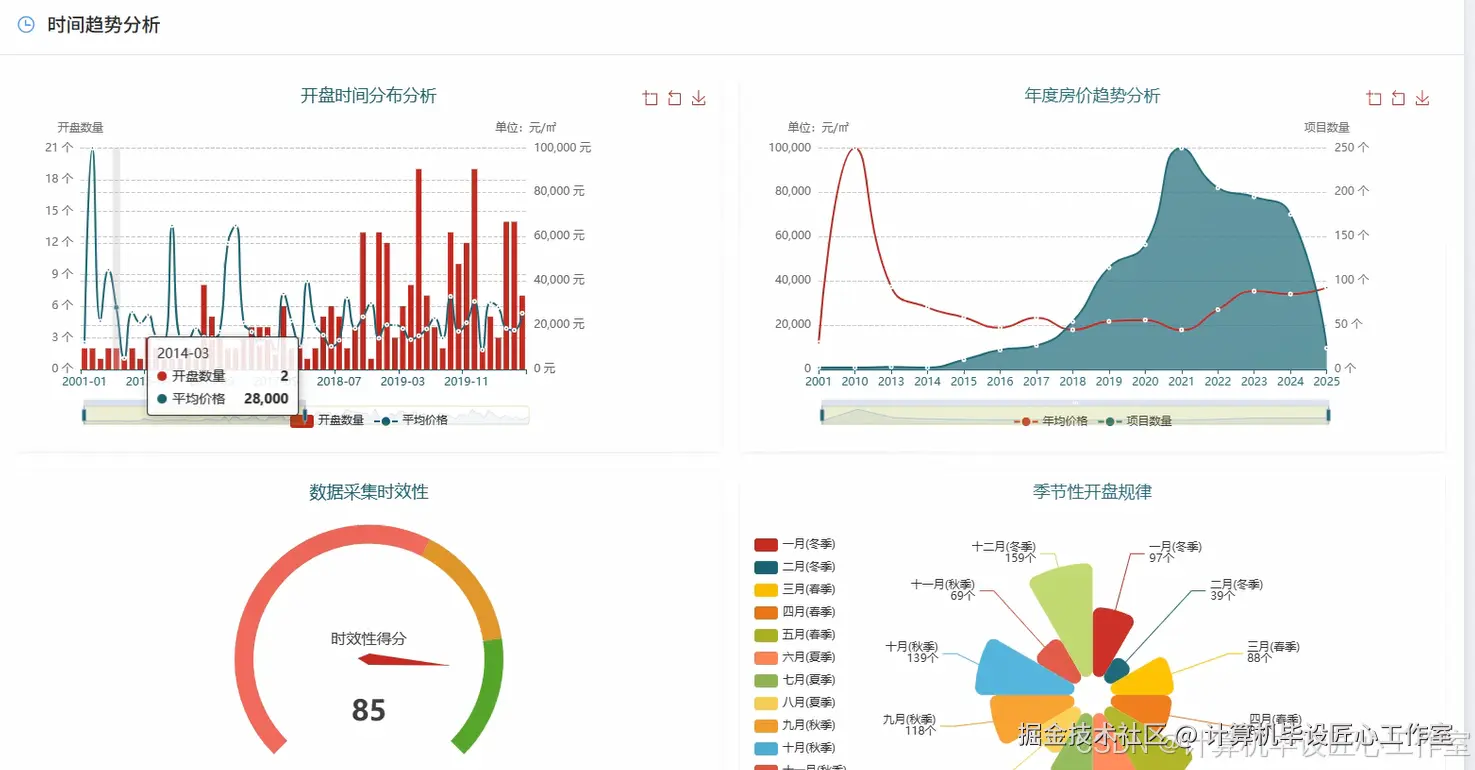Toggle 平均价格 series in legend
The image size is (1475, 770).
tap(412, 420)
